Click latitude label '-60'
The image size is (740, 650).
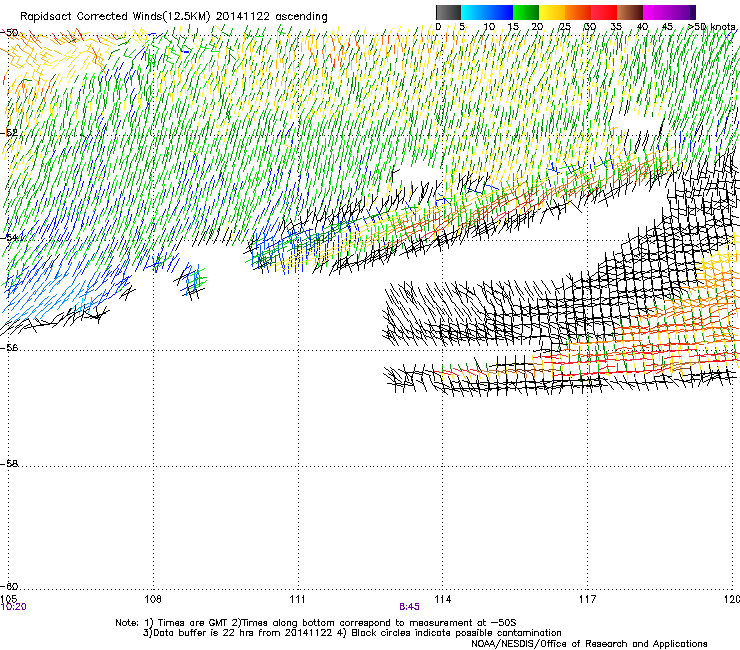9,586
